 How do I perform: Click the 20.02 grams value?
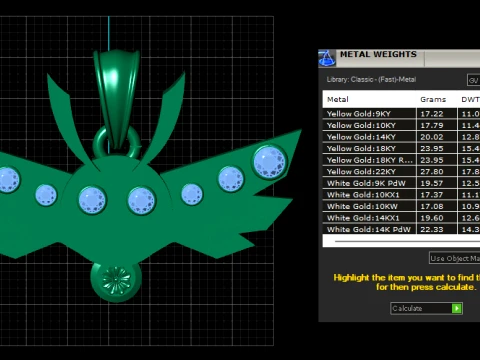pos(432,137)
